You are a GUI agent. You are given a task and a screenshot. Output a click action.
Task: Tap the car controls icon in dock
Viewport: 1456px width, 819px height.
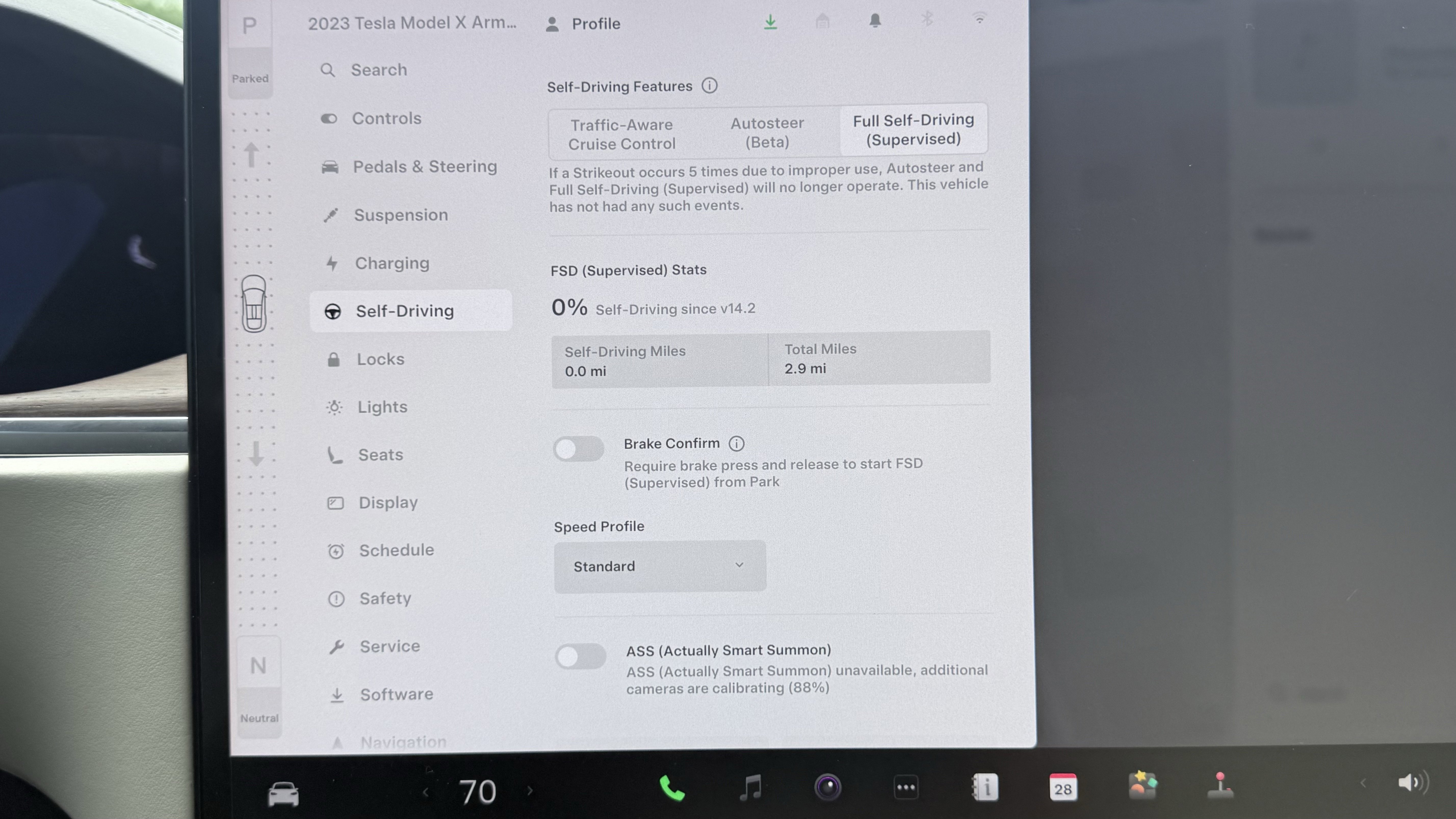(283, 794)
